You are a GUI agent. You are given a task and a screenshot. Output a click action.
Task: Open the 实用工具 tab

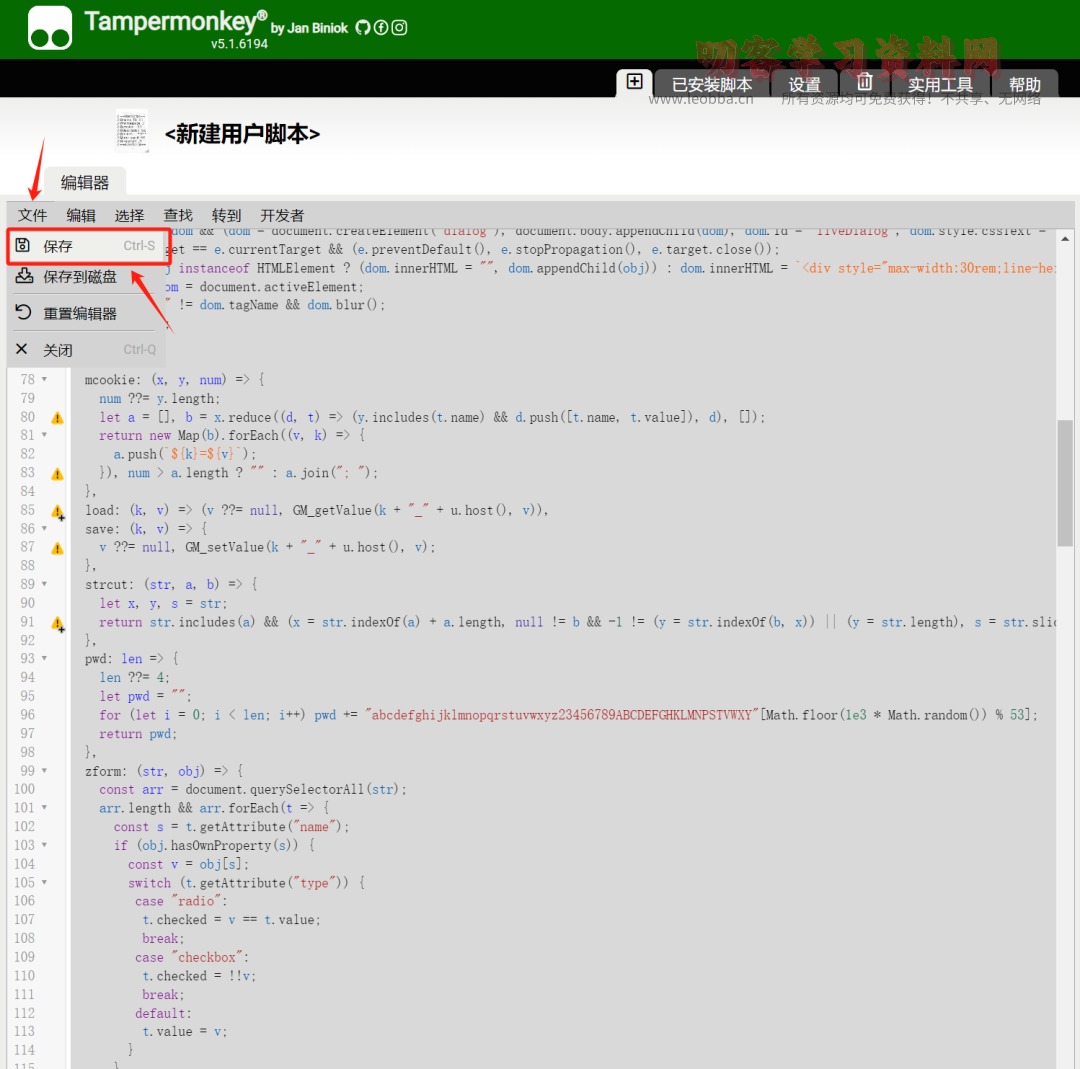coord(940,85)
